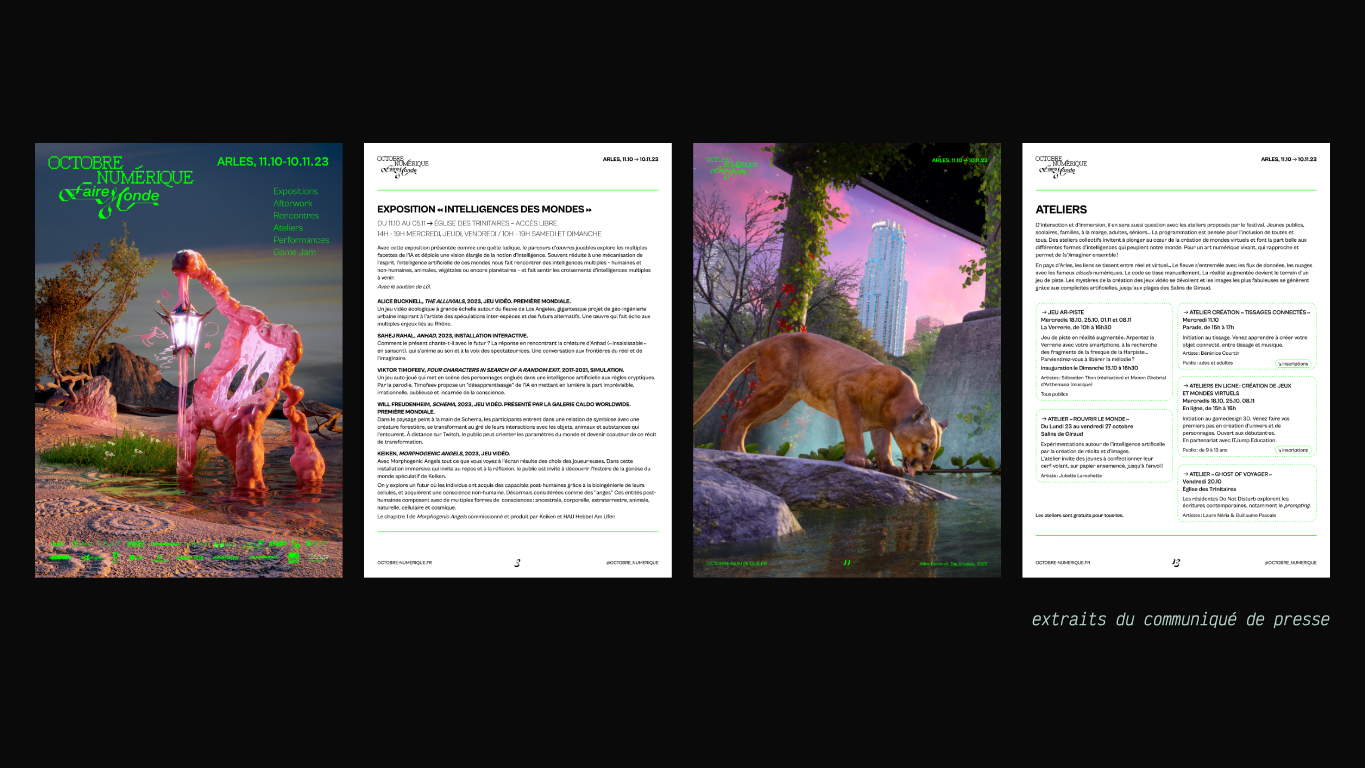This screenshot has width=1365, height=768.
Task: Click 'KEIKEN, MORPHOGENIC ANGELS' entry heading
Action: coord(443,453)
